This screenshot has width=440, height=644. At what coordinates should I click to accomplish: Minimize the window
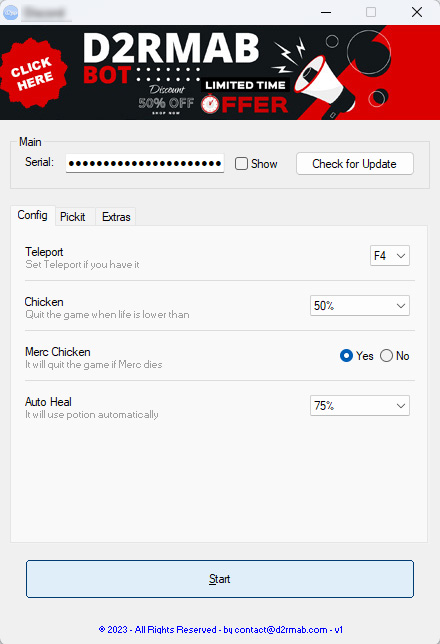(x=326, y=12)
